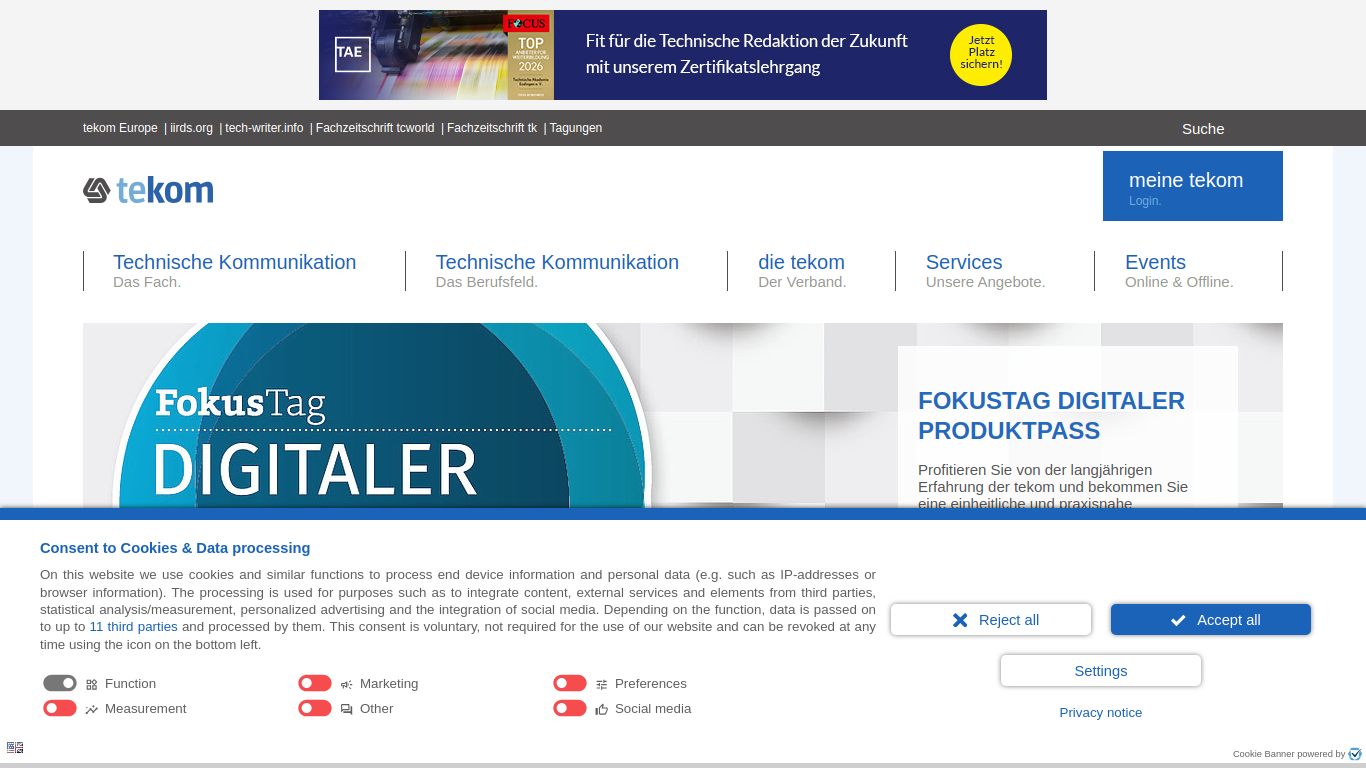
Task: Open Technische Kommunikation Das Berufsfeld menu
Action: coord(557,271)
